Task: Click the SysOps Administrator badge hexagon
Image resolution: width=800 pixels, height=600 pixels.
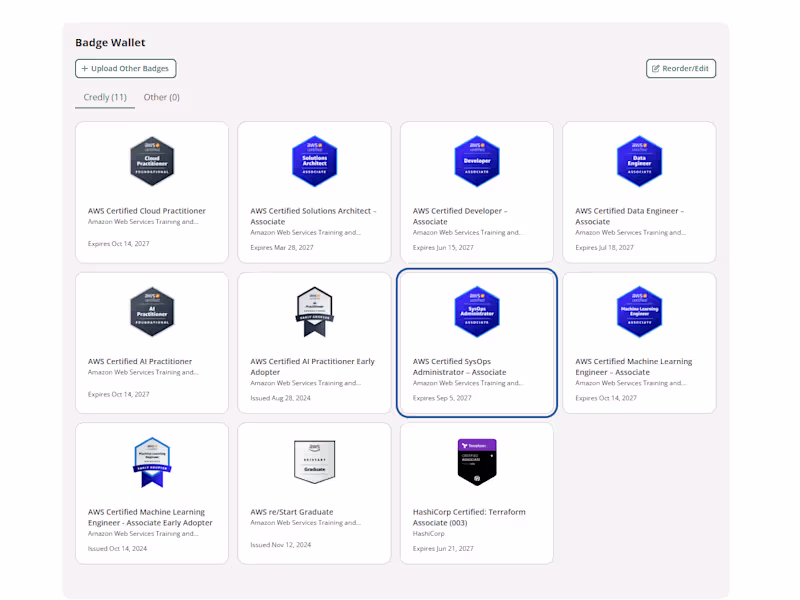Action: pyautogui.click(x=477, y=312)
